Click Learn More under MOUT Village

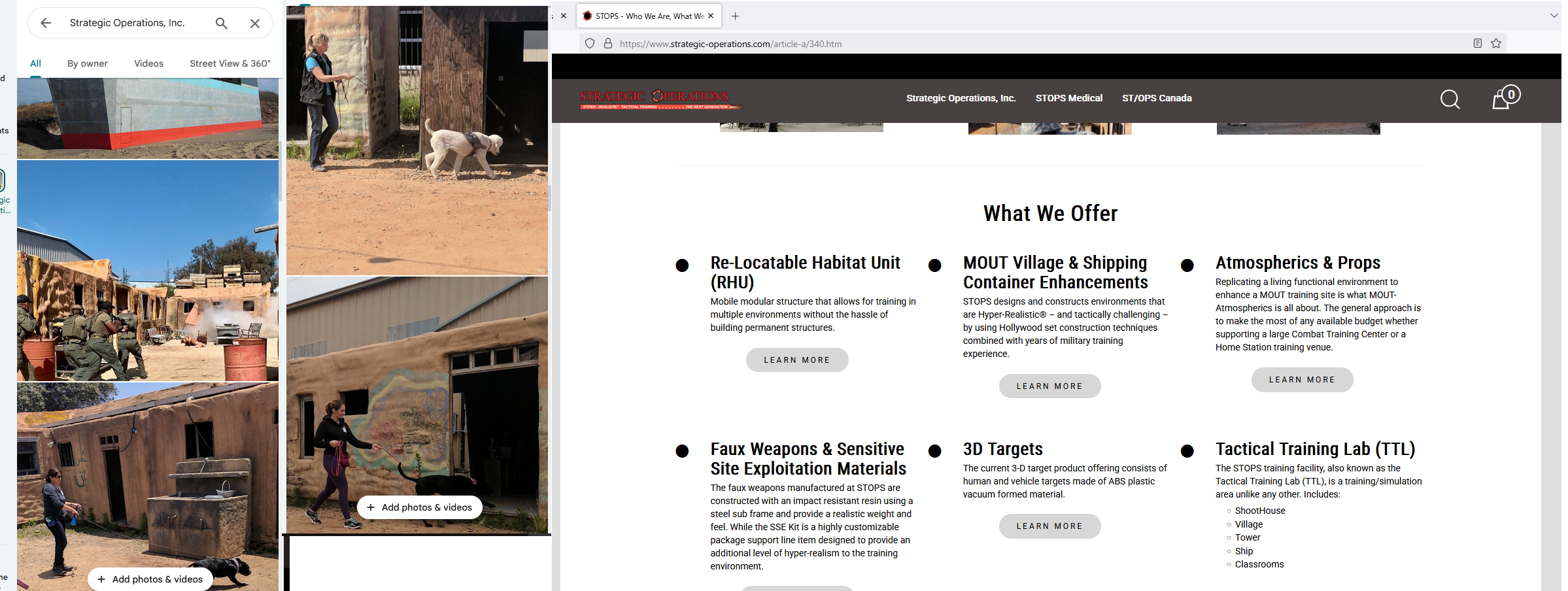[x=1049, y=386]
